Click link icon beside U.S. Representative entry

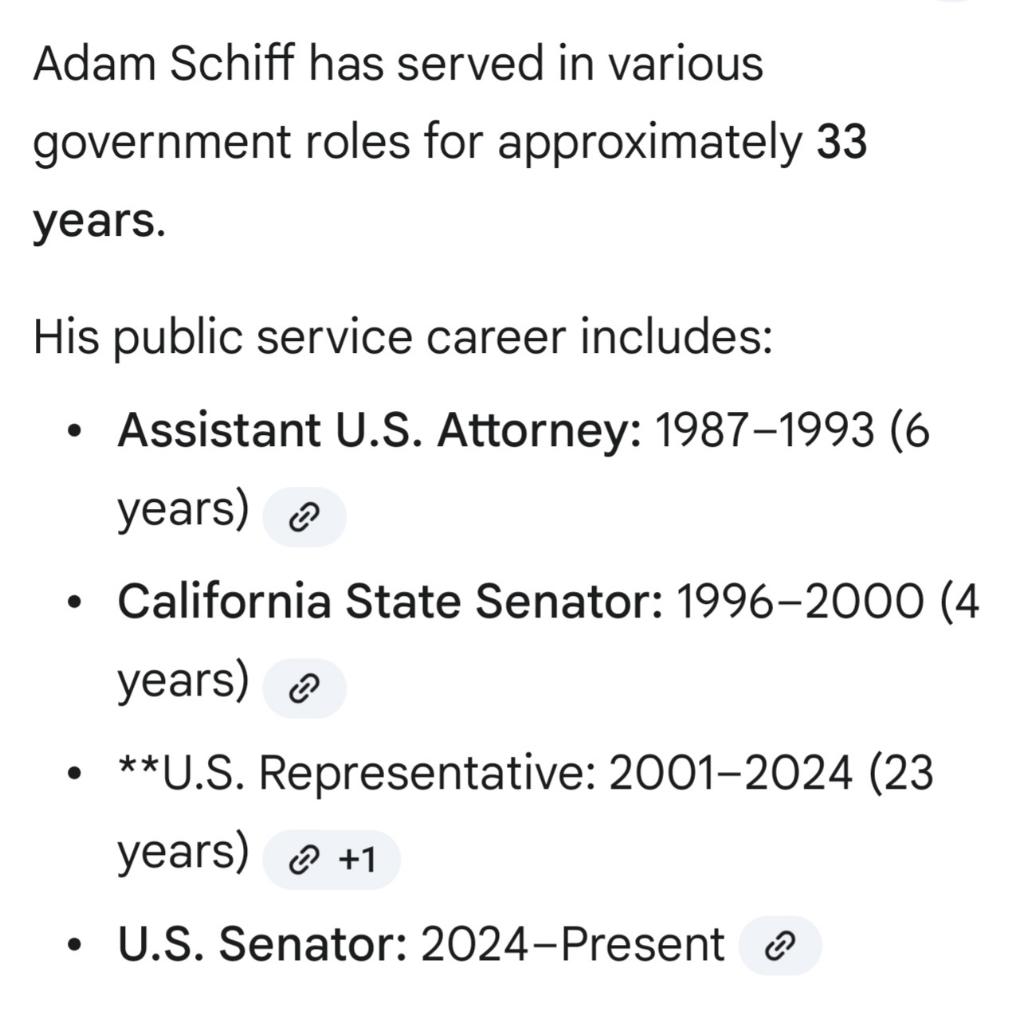tap(303, 860)
